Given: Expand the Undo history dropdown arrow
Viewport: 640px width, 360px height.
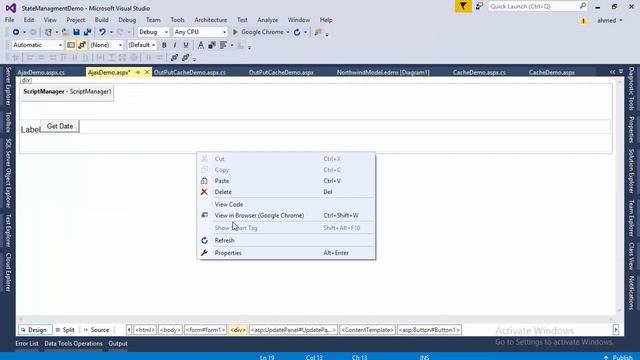Looking at the screenshot, I should [x=111, y=32].
